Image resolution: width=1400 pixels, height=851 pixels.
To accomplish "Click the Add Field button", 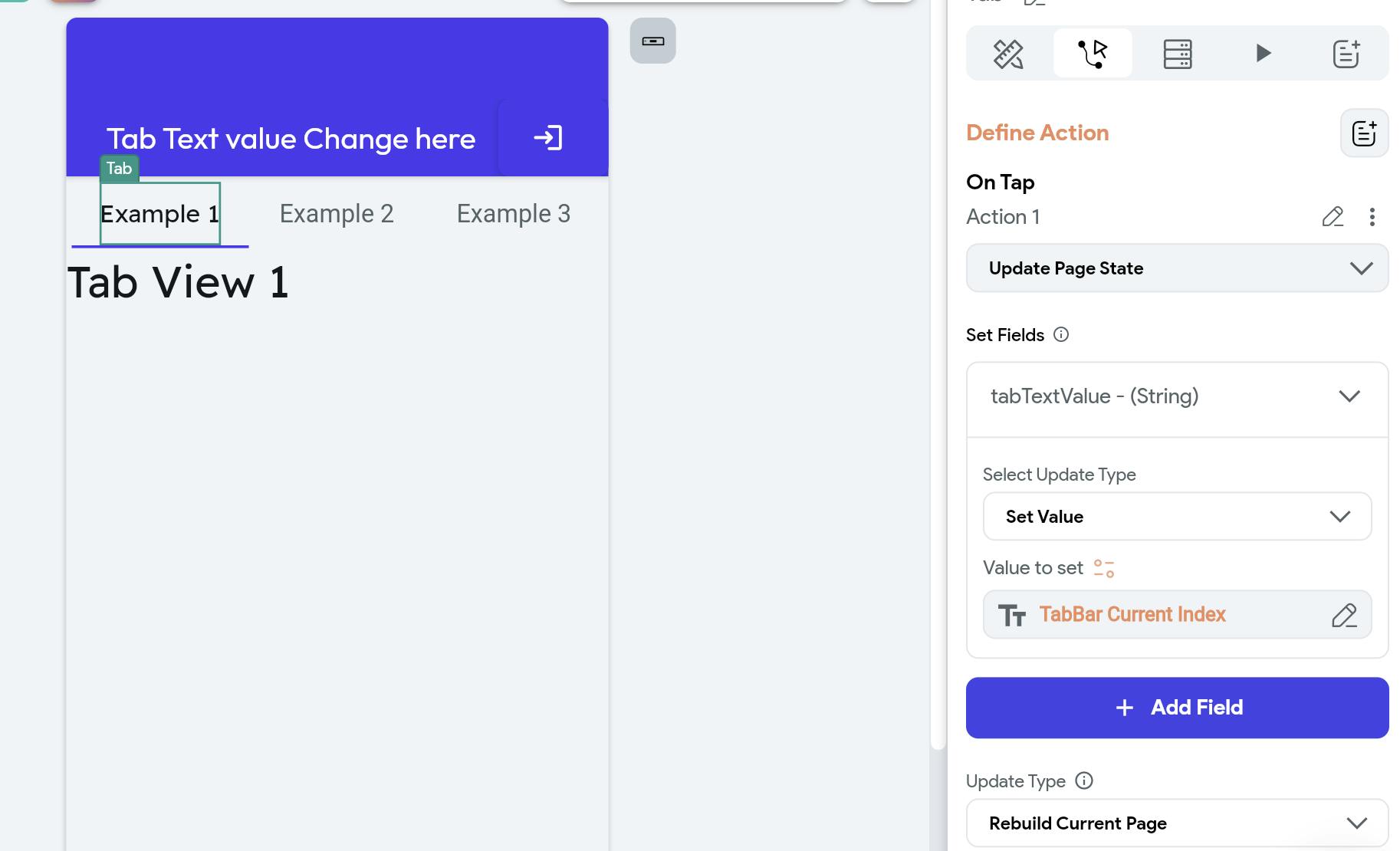I will point(1177,708).
